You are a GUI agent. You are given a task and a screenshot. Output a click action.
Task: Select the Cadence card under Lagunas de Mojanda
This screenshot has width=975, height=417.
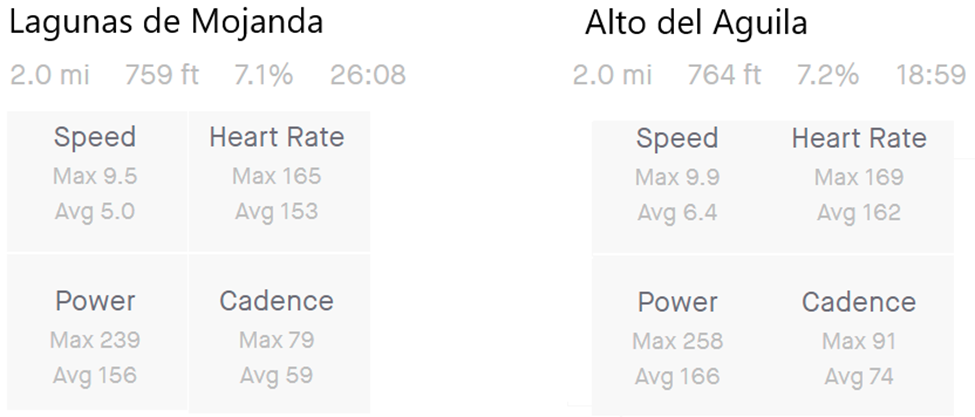pyautogui.click(x=279, y=334)
